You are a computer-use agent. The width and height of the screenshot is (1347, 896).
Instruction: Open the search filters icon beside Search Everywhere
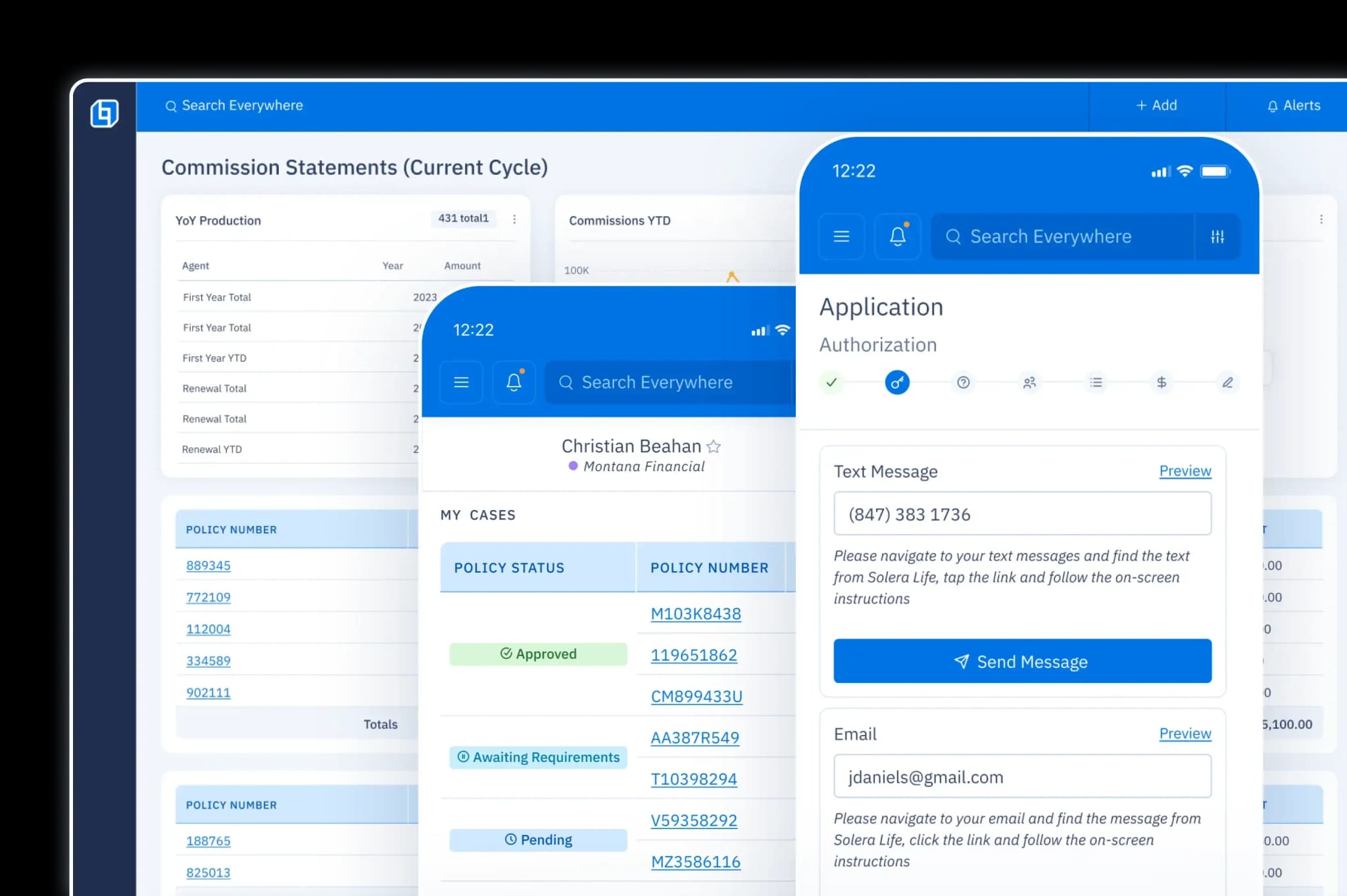pyautogui.click(x=1217, y=236)
